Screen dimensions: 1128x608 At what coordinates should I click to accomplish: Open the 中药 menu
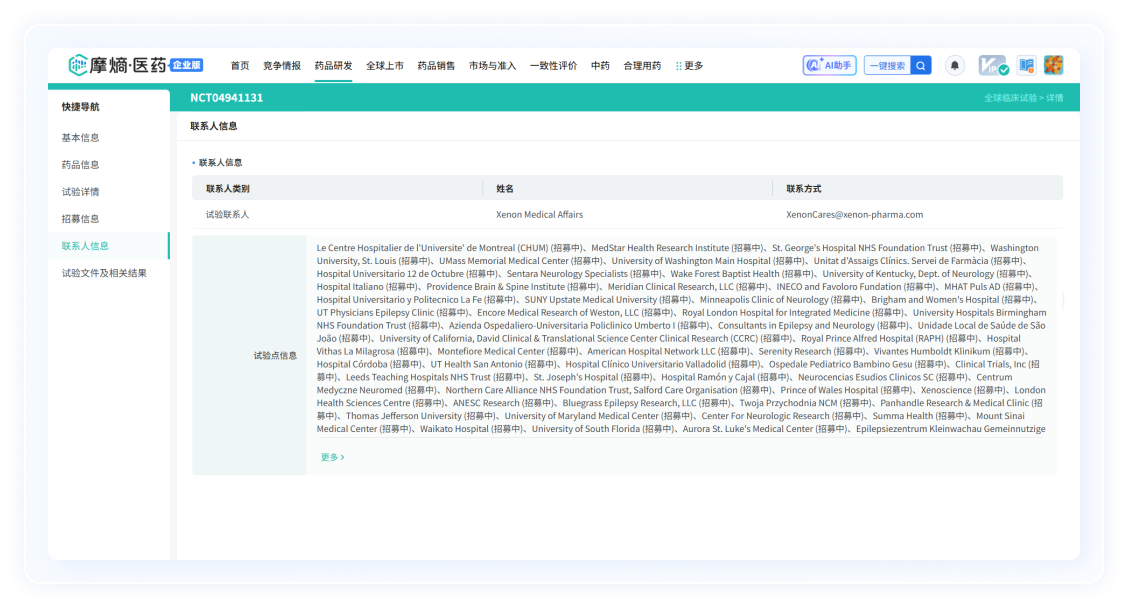pyautogui.click(x=600, y=65)
